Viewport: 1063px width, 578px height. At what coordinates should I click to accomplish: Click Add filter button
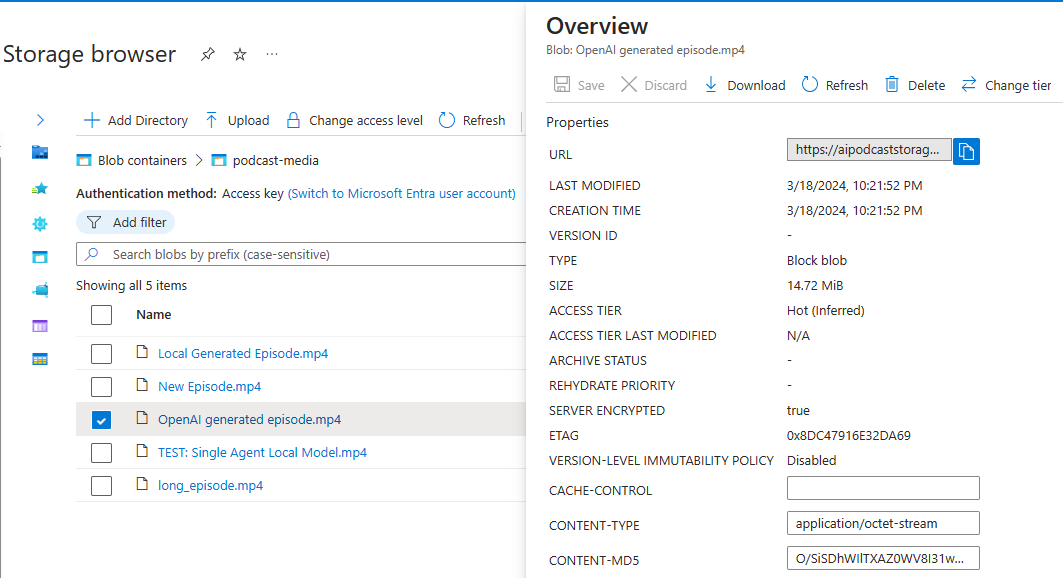coord(126,222)
